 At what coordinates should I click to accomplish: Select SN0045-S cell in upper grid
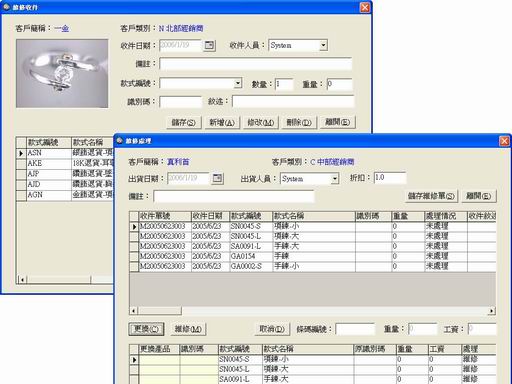251,226
